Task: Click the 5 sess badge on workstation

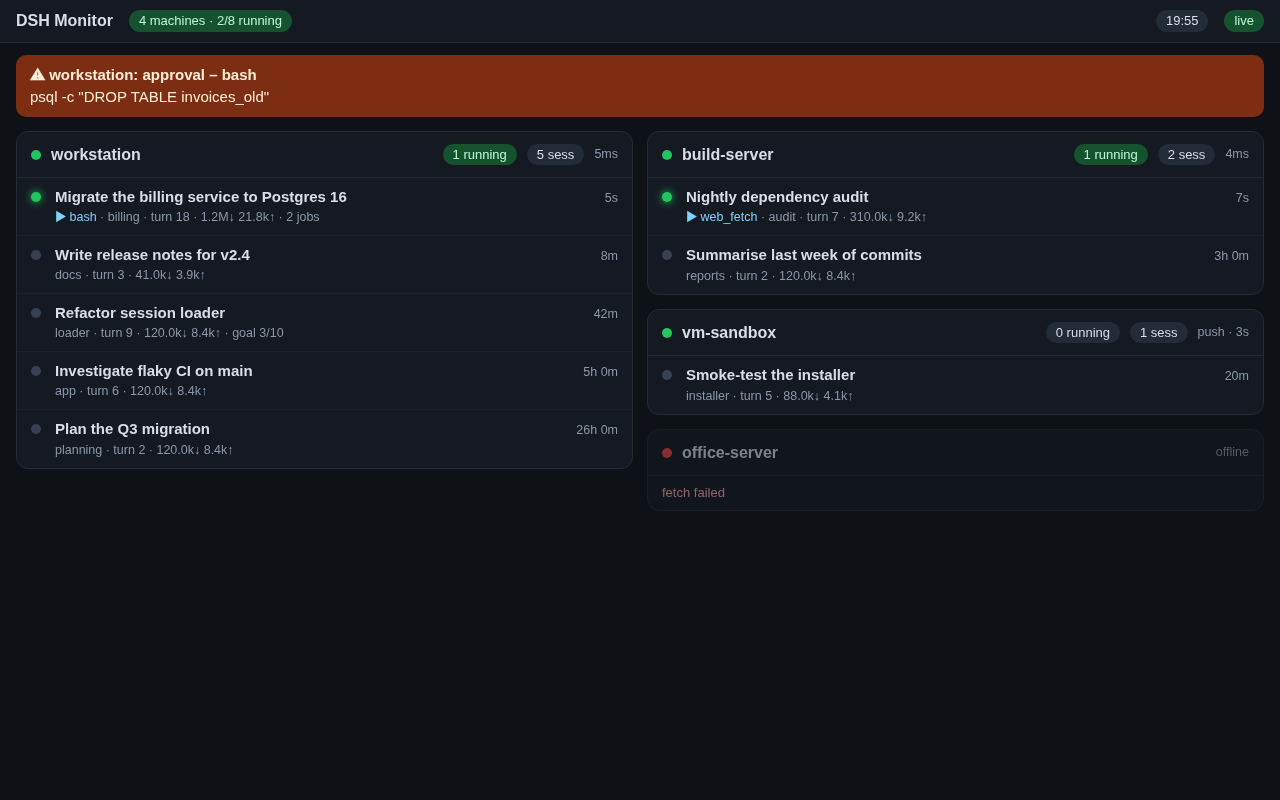Action: pos(555,155)
